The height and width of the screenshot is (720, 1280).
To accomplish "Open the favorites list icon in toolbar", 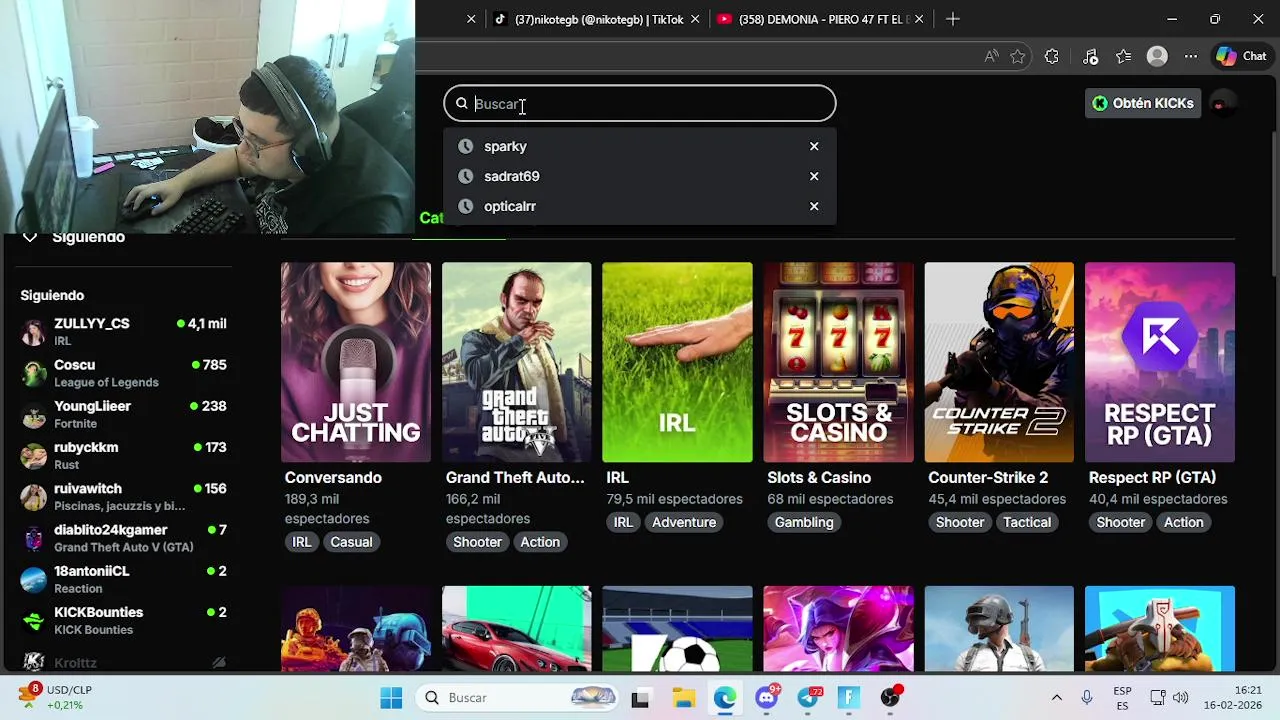I will (x=1124, y=57).
